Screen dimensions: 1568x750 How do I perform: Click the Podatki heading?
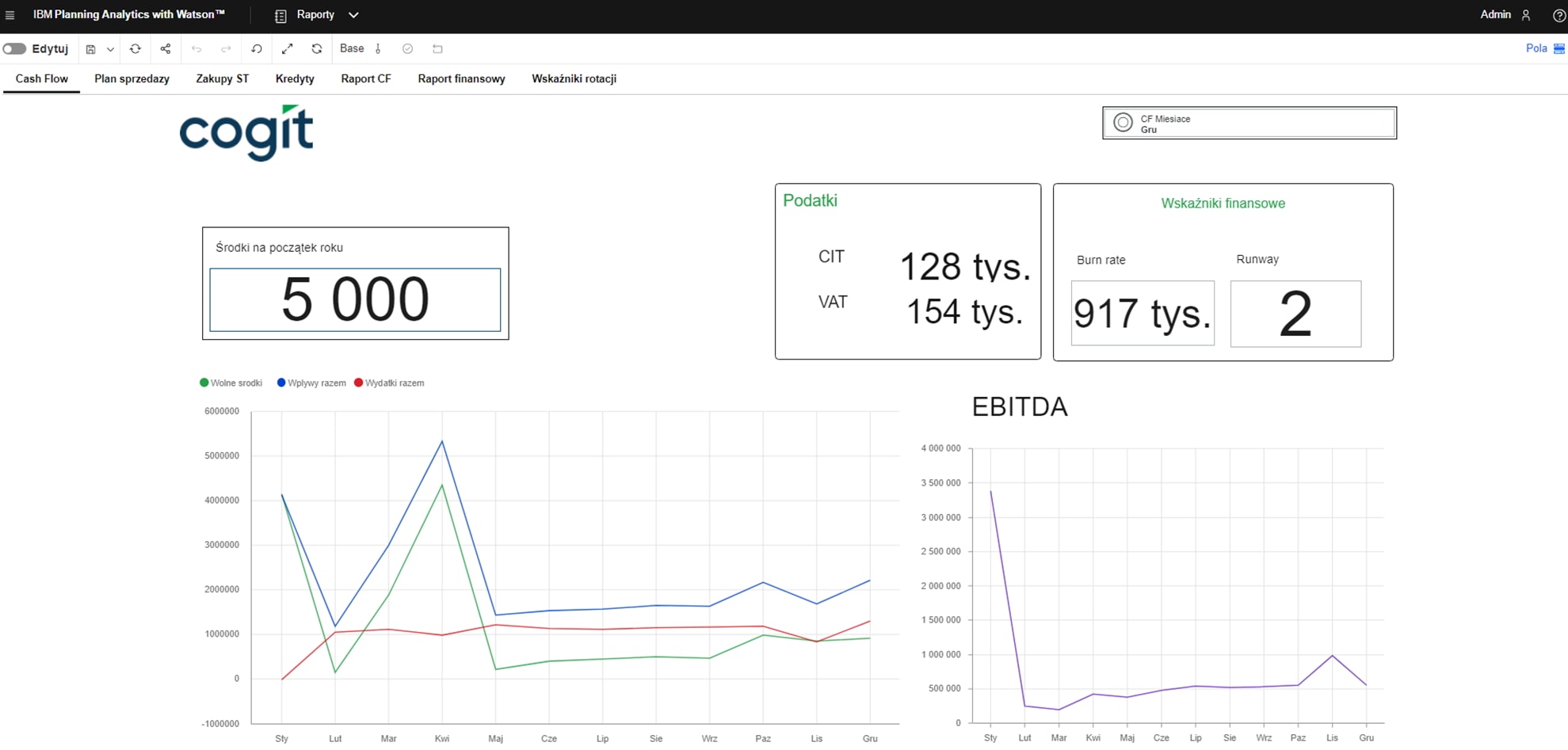(x=810, y=200)
